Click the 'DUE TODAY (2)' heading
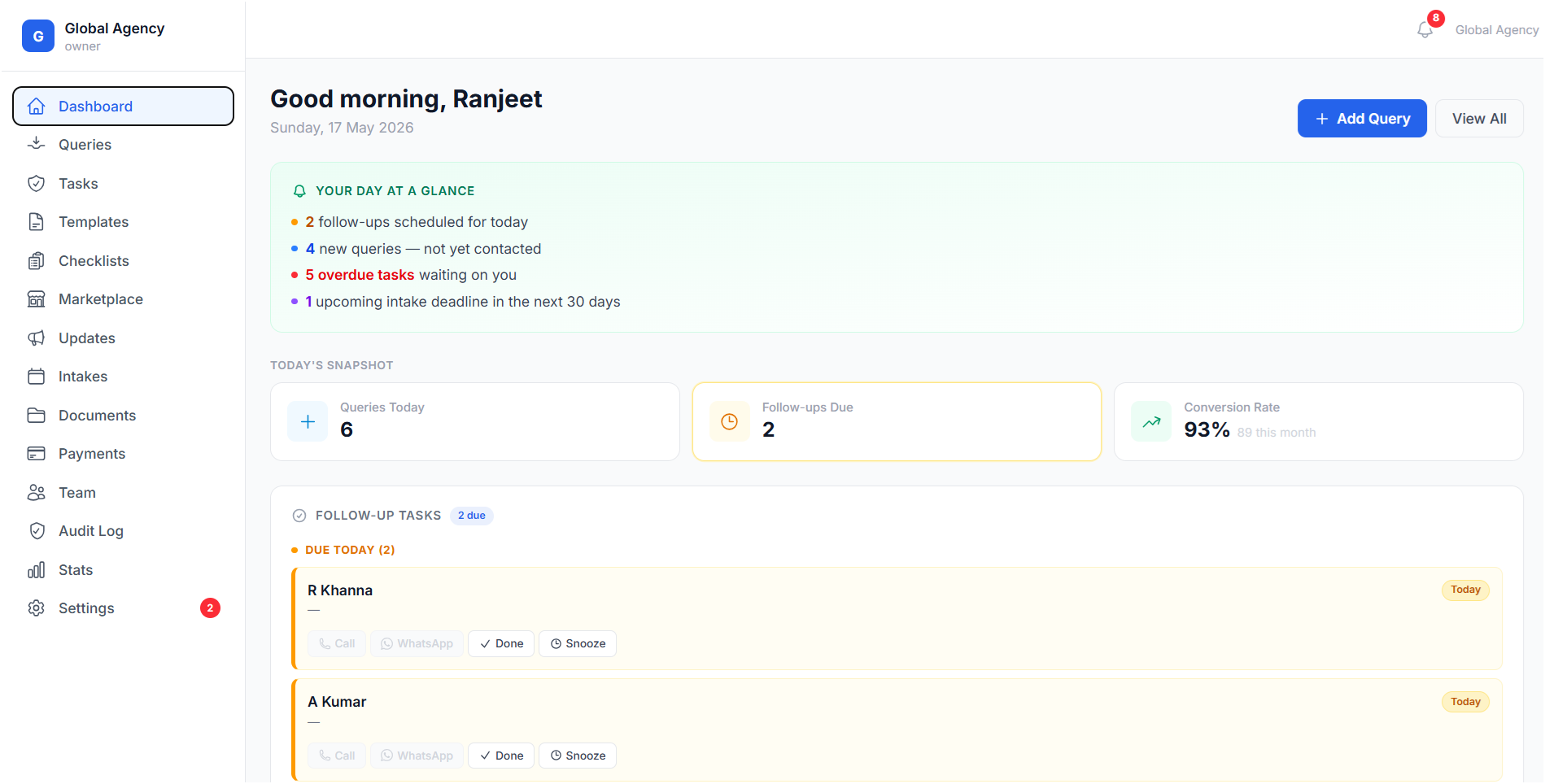Image resolution: width=1545 pixels, height=784 pixels. click(x=350, y=550)
